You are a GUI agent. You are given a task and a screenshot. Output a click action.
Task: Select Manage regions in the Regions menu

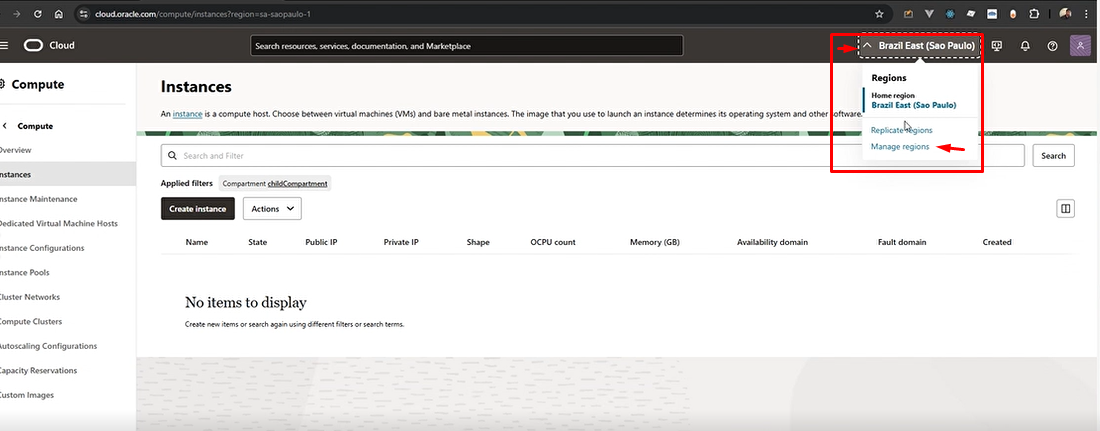tap(900, 147)
